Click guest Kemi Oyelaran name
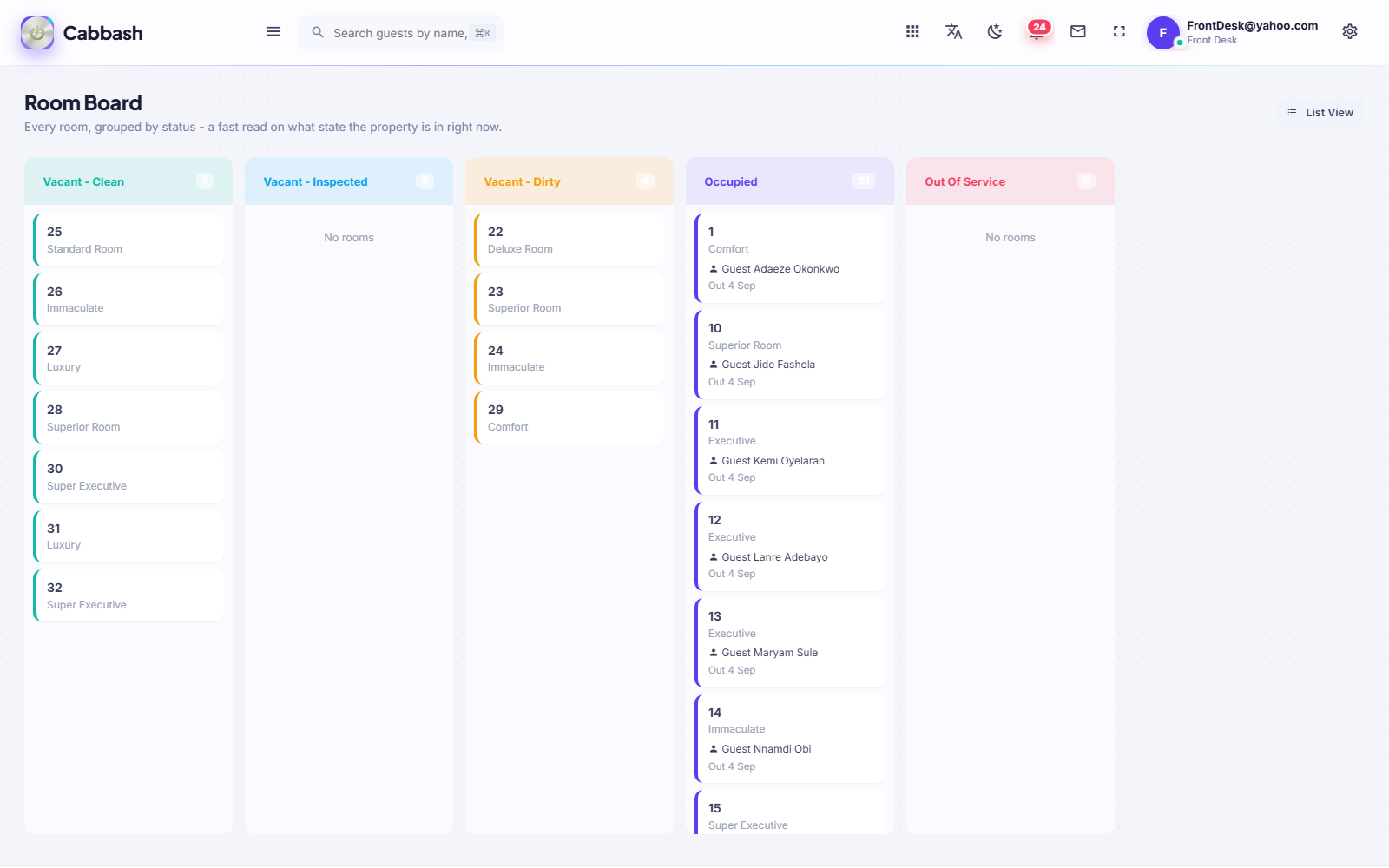Screen dimensions: 1389x868 tap(773, 461)
